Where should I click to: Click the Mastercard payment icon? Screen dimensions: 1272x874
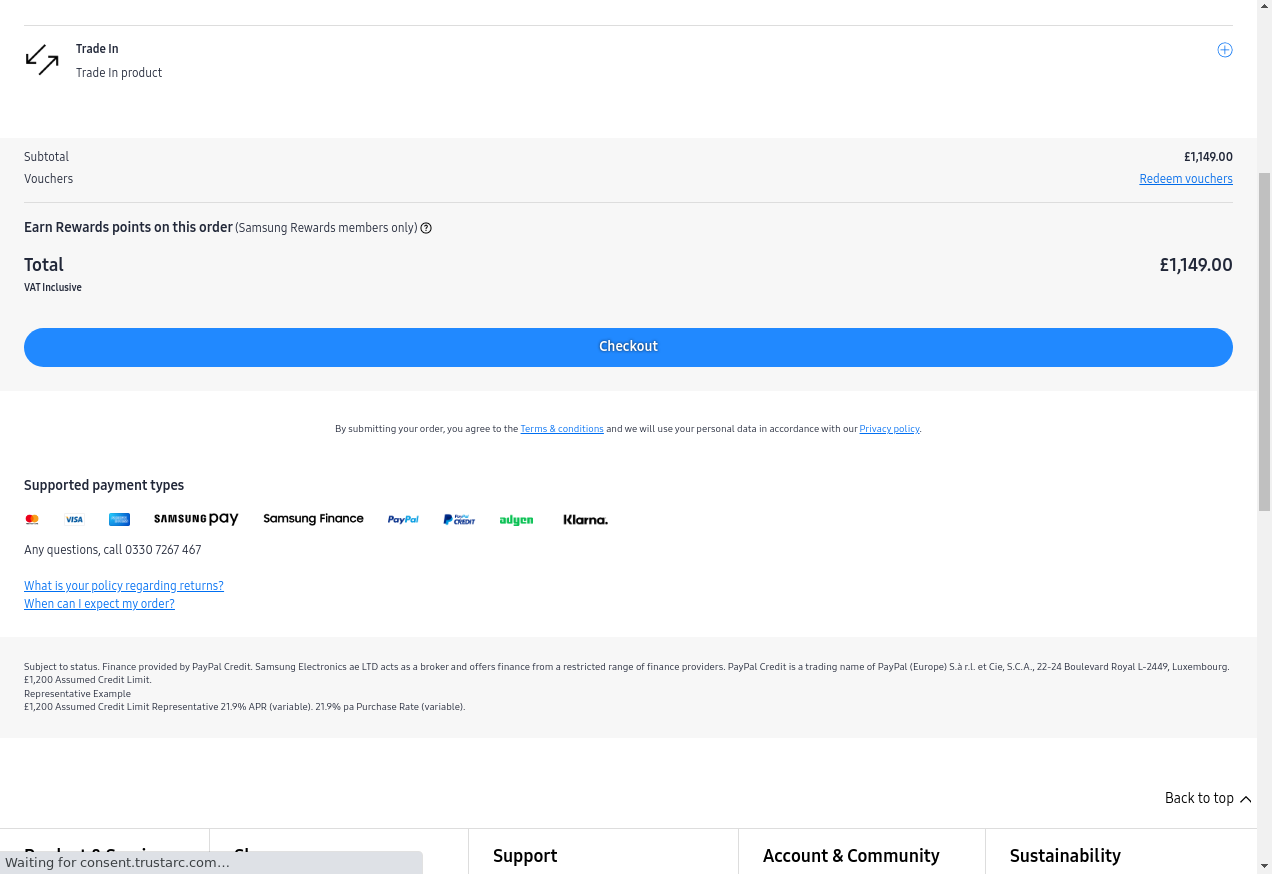32,520
